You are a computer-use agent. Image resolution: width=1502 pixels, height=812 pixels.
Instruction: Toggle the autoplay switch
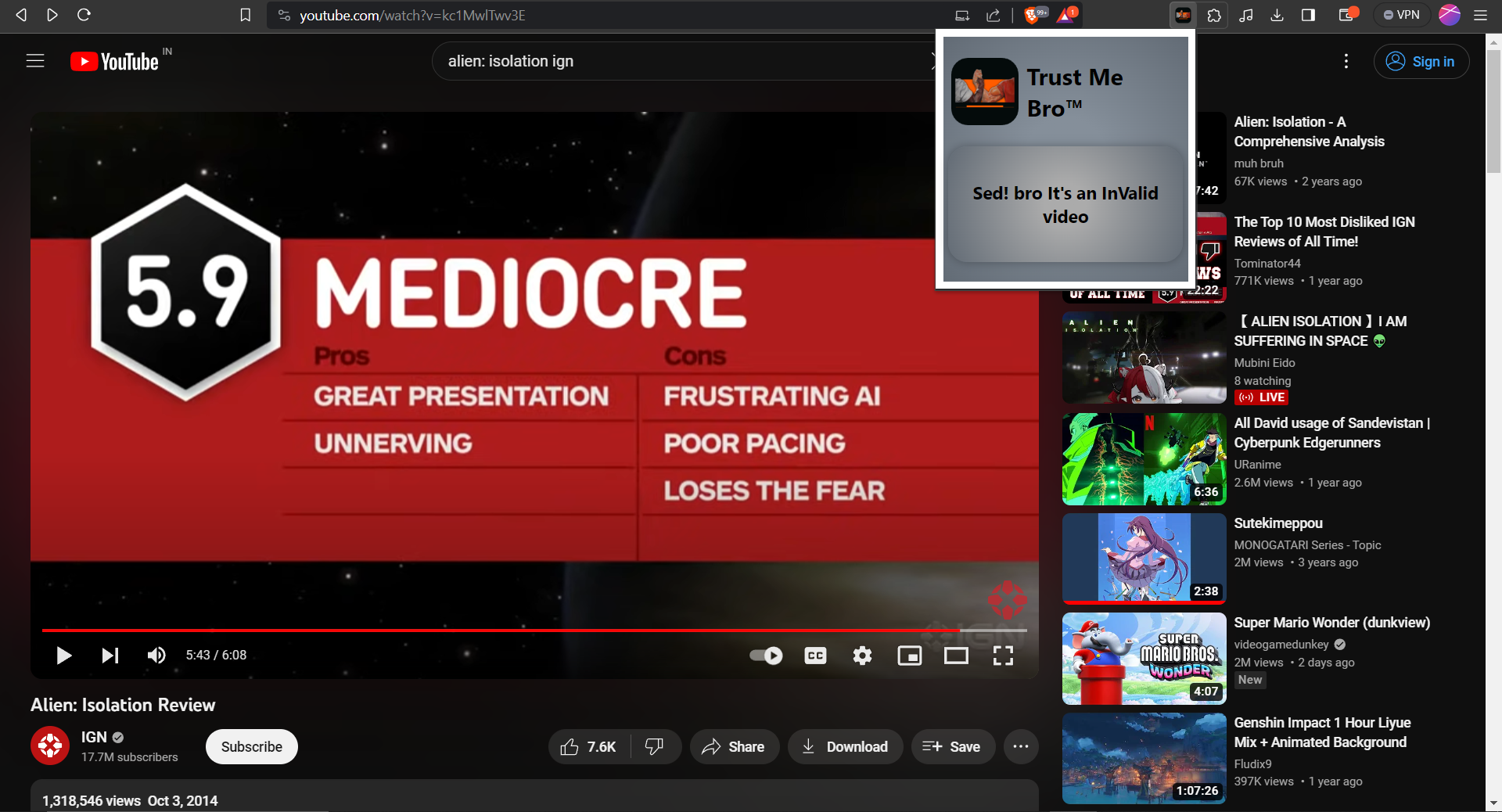point(766,656)
